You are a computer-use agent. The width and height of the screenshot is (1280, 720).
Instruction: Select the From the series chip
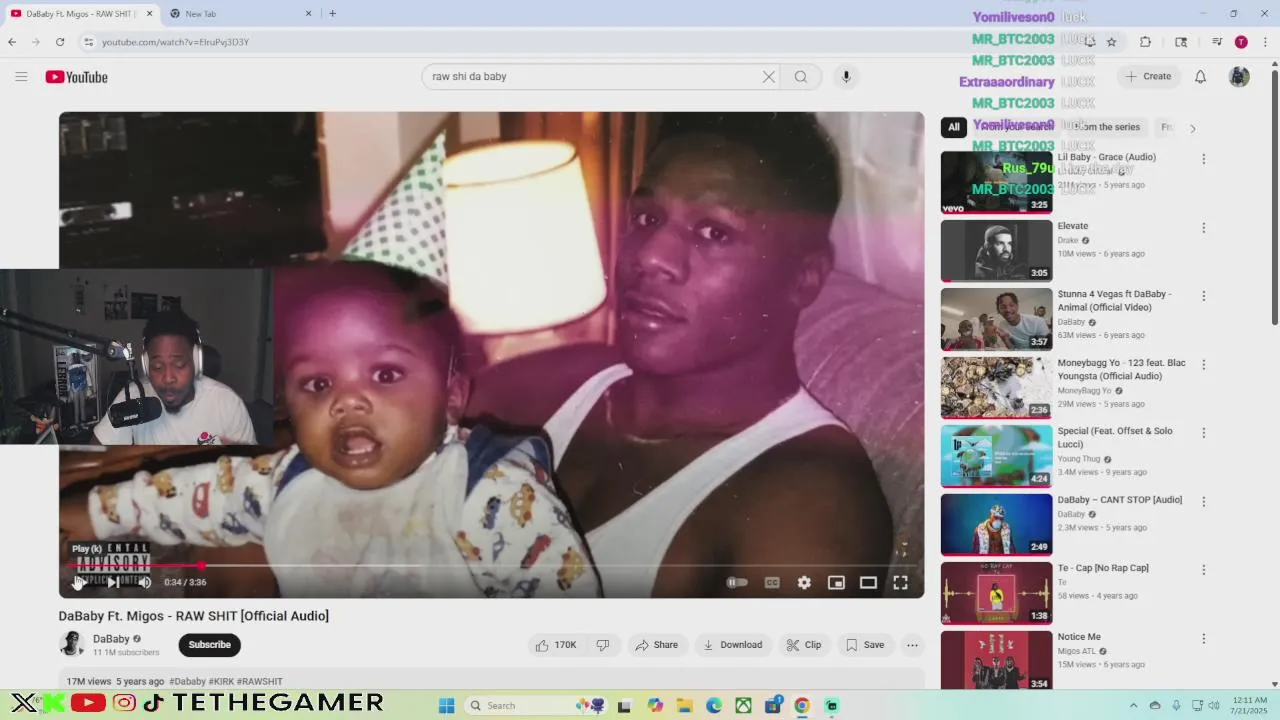click(x=1106, y=127)
